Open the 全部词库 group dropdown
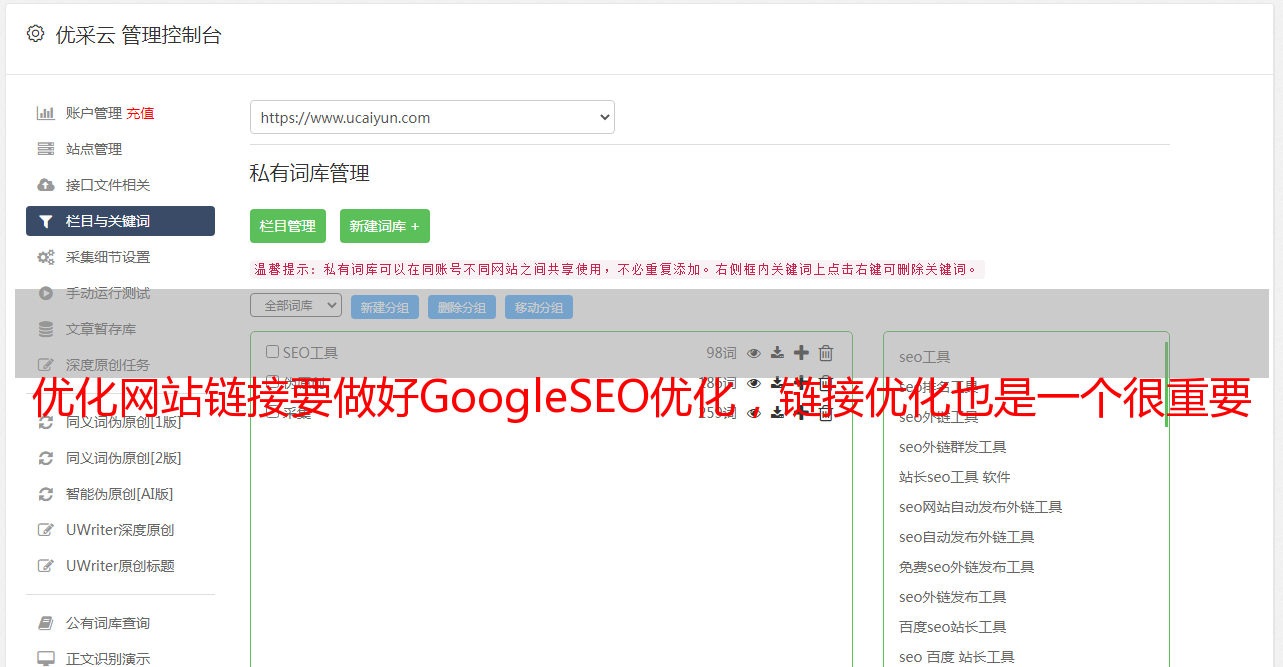1283x667 pixels. click(x=296, y=306)
